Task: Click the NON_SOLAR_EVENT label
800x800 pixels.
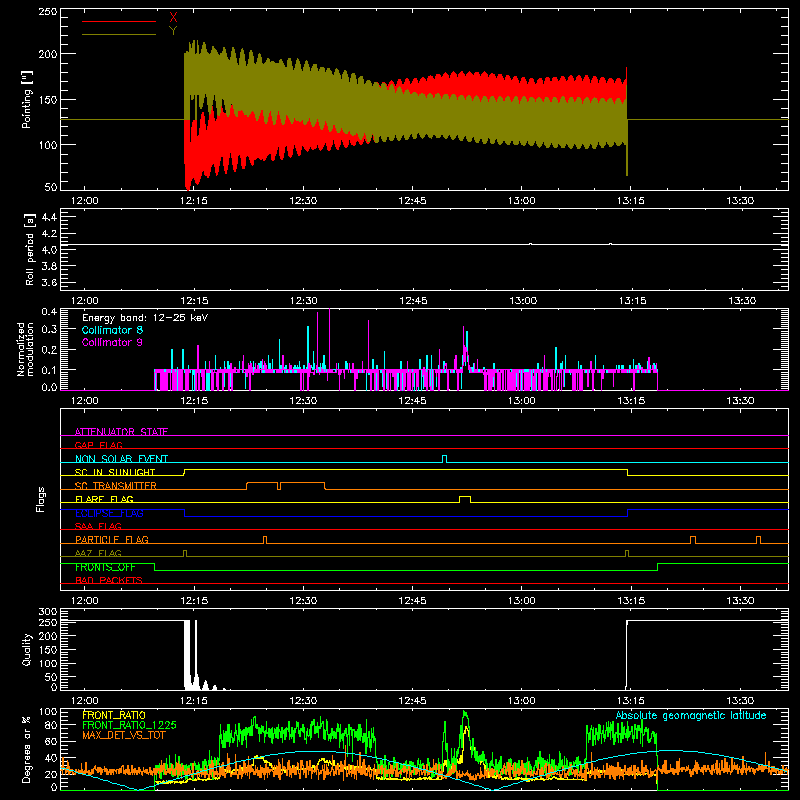Action: click(121, 459)
